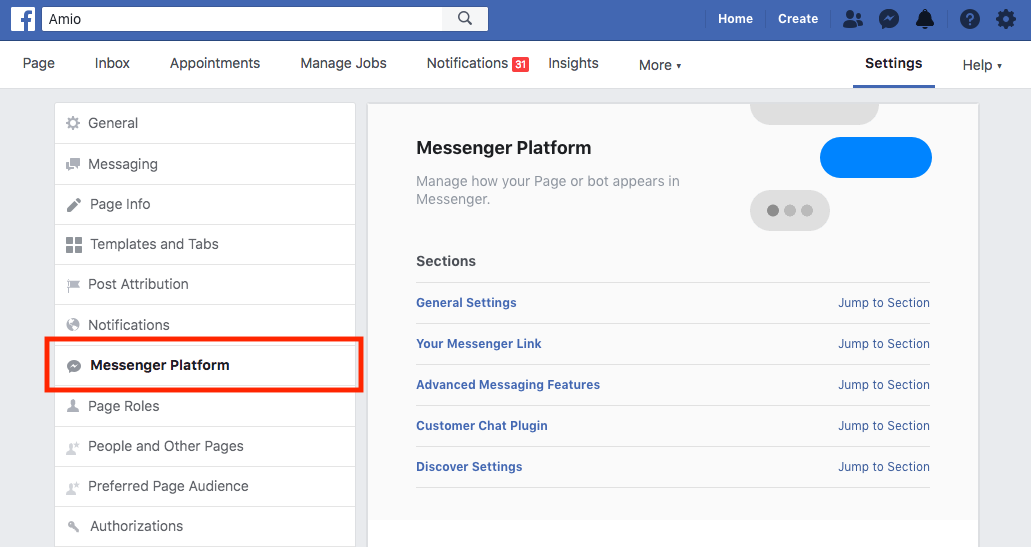
Task: Open the Friend Requests icon
Action: click(853, 19)
